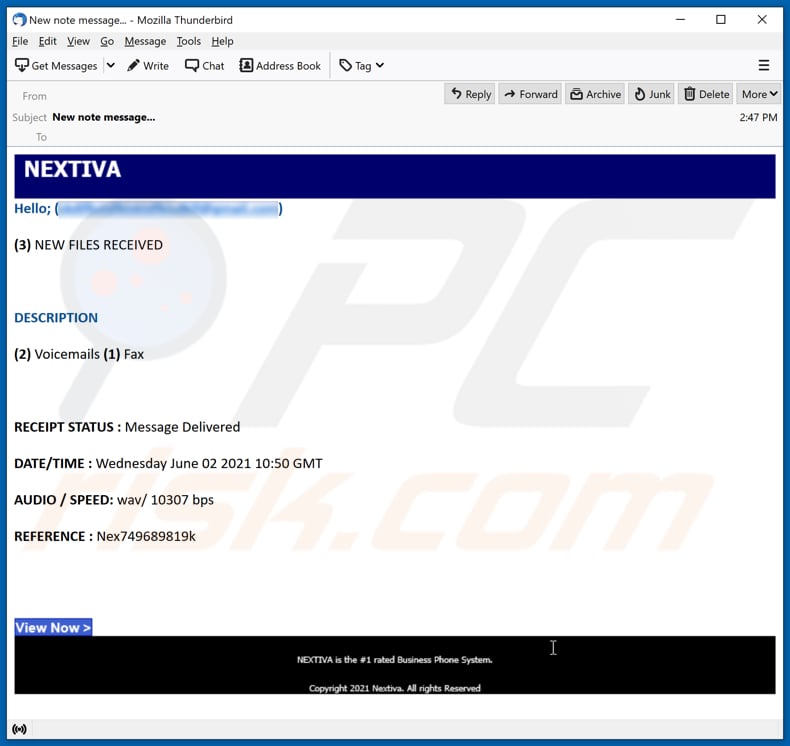Screen dimensions: 790x746
Task: Open the Go menu
Action: (107, 41)
